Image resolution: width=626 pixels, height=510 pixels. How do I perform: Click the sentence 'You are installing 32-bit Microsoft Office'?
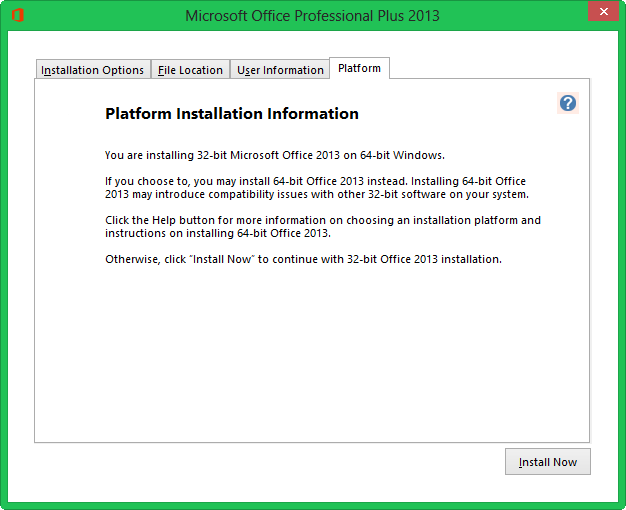point(274,155)
